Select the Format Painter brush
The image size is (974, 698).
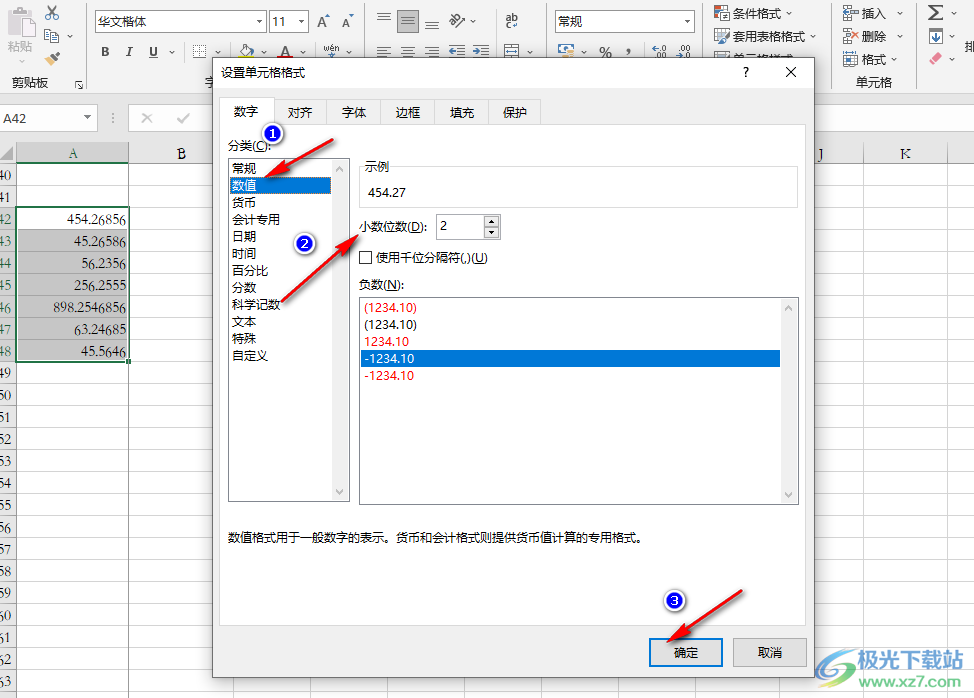[52, 59]
